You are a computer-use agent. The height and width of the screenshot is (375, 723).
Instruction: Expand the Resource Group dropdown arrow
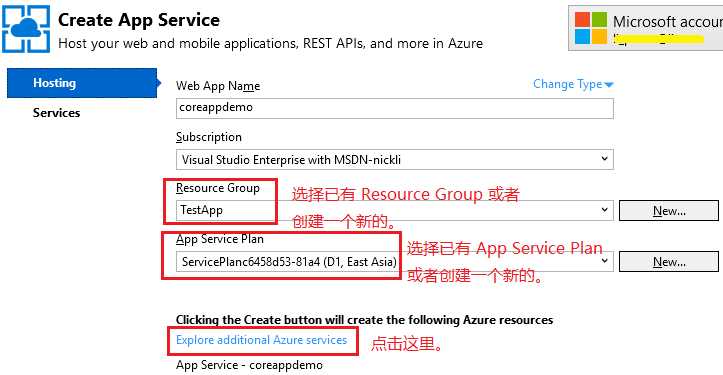[x=604, y=210]
